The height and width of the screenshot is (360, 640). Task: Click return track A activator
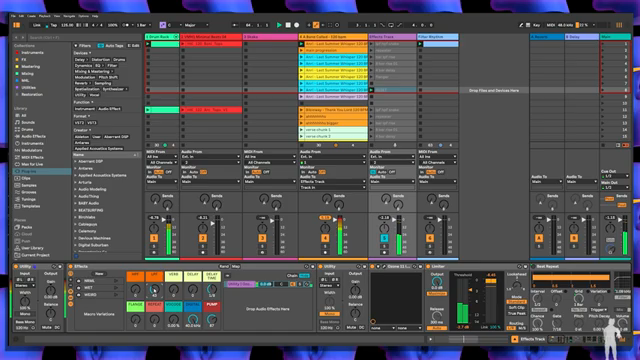pos(539,238)
